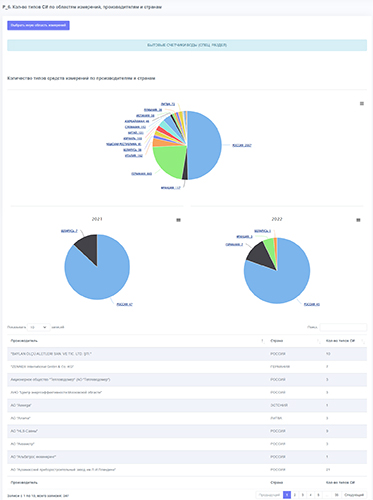Expand the records-per-page dropdown
Image resolution: width=373 pixels, height=500 pixels.
(x=39, y=327)
